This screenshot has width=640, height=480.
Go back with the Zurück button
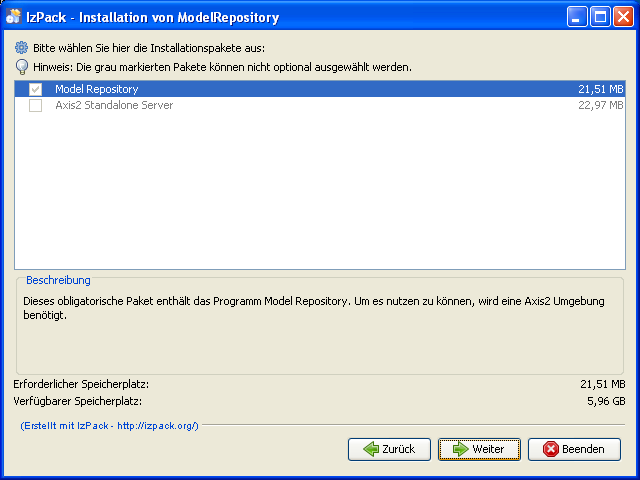pyautogui.click(x=389, y=449)
